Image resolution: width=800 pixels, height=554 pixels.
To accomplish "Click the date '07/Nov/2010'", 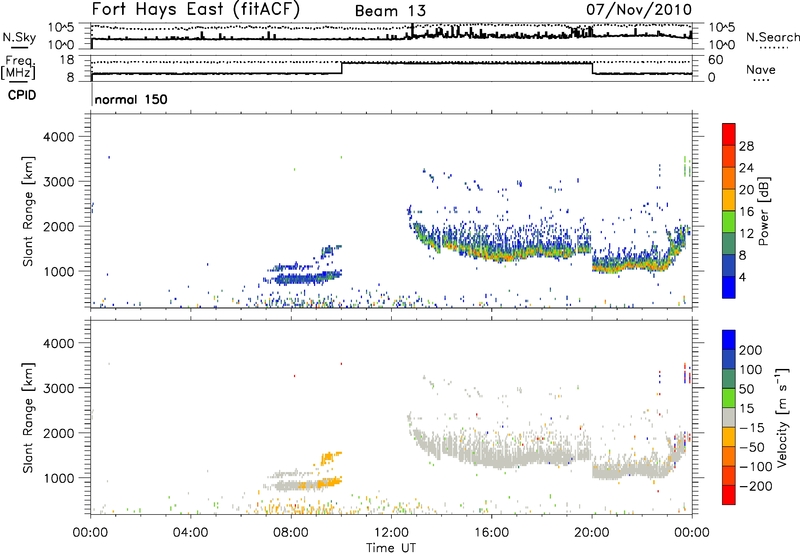I will 639,10.
